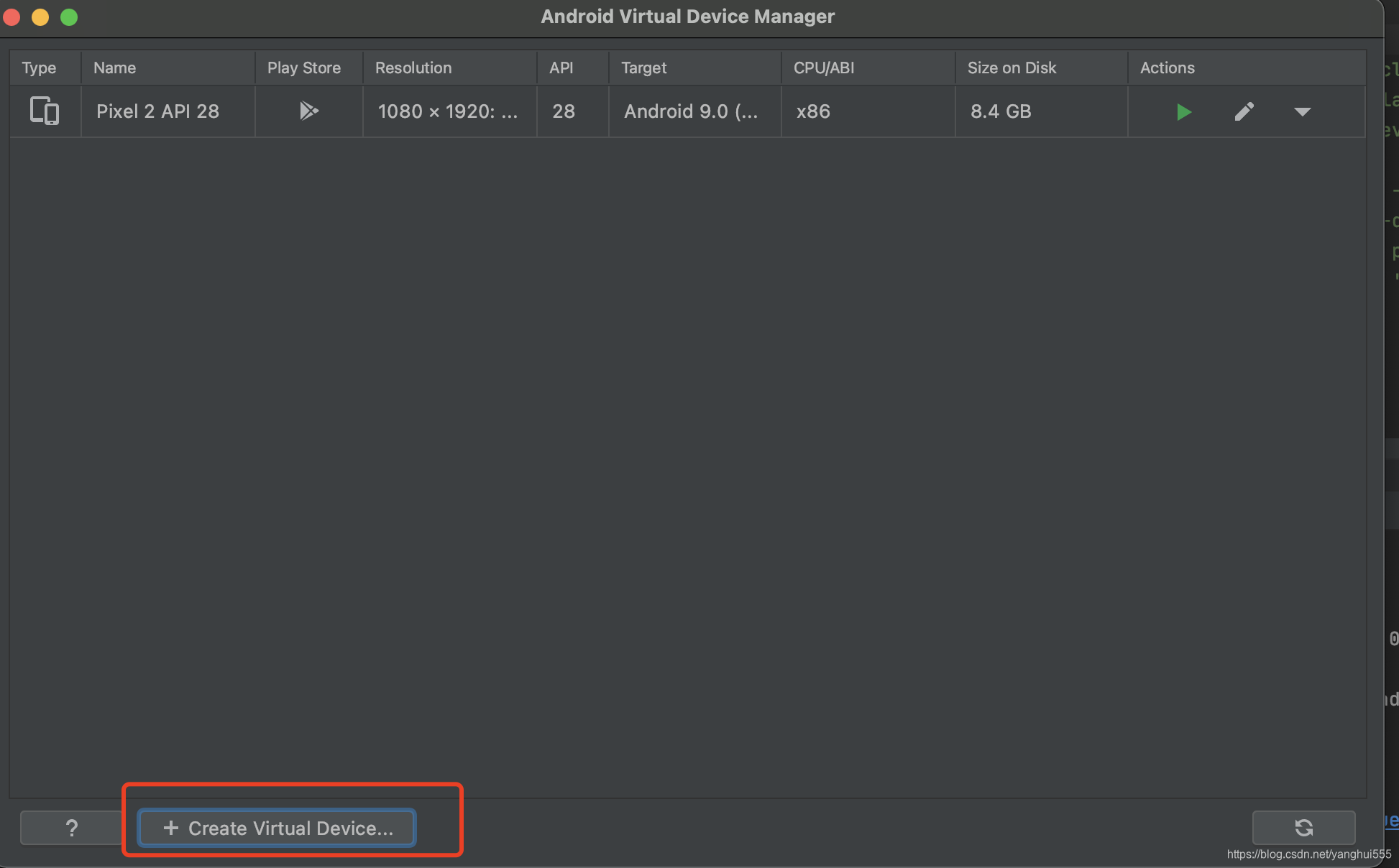This screenshot has width=1399, height=868.
Task: Open help with the question mark button
Action: [x=71, y=828]
